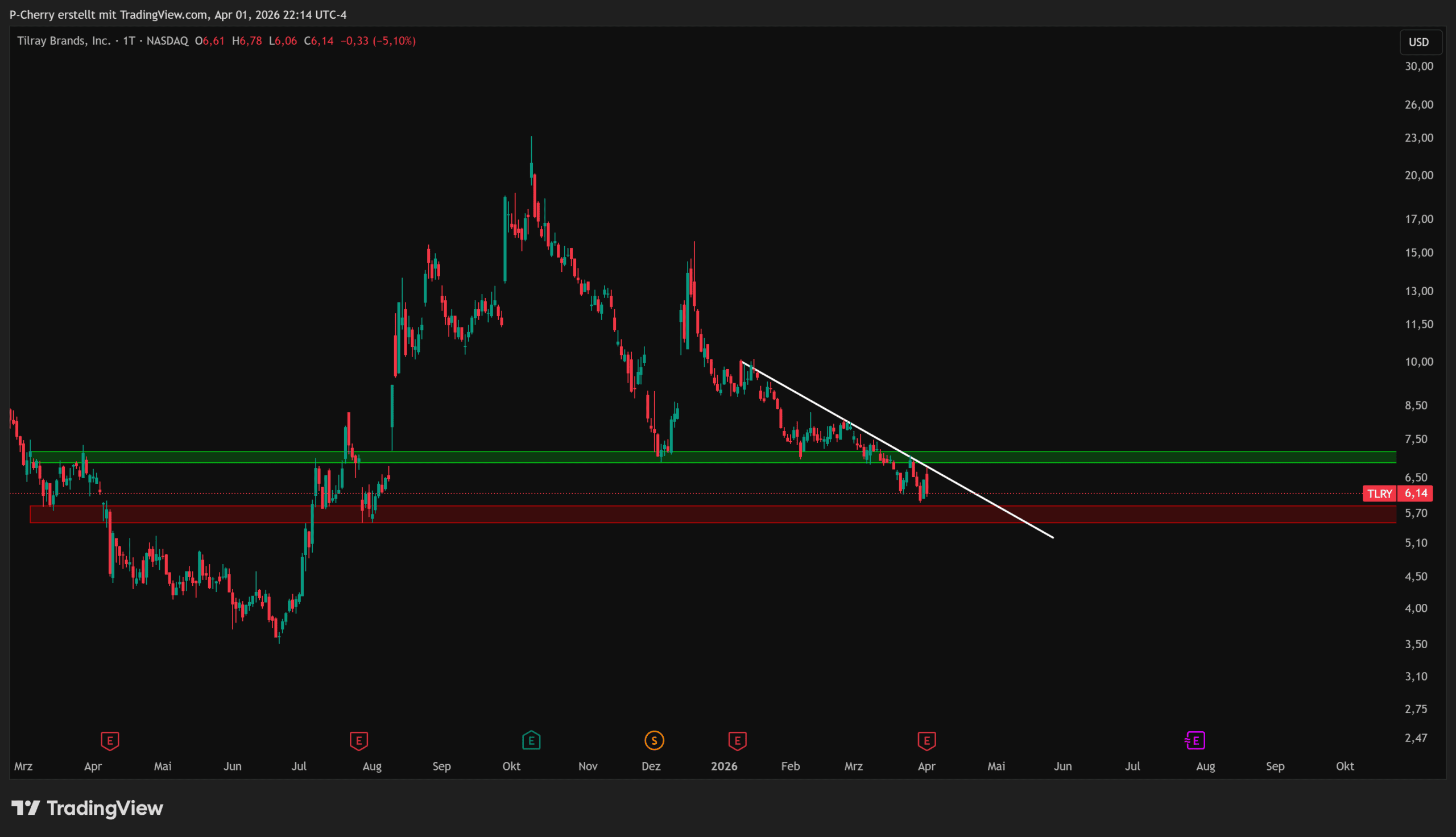
Task: Select the green horizontal support zone
Action: [x=1149, y=457]
